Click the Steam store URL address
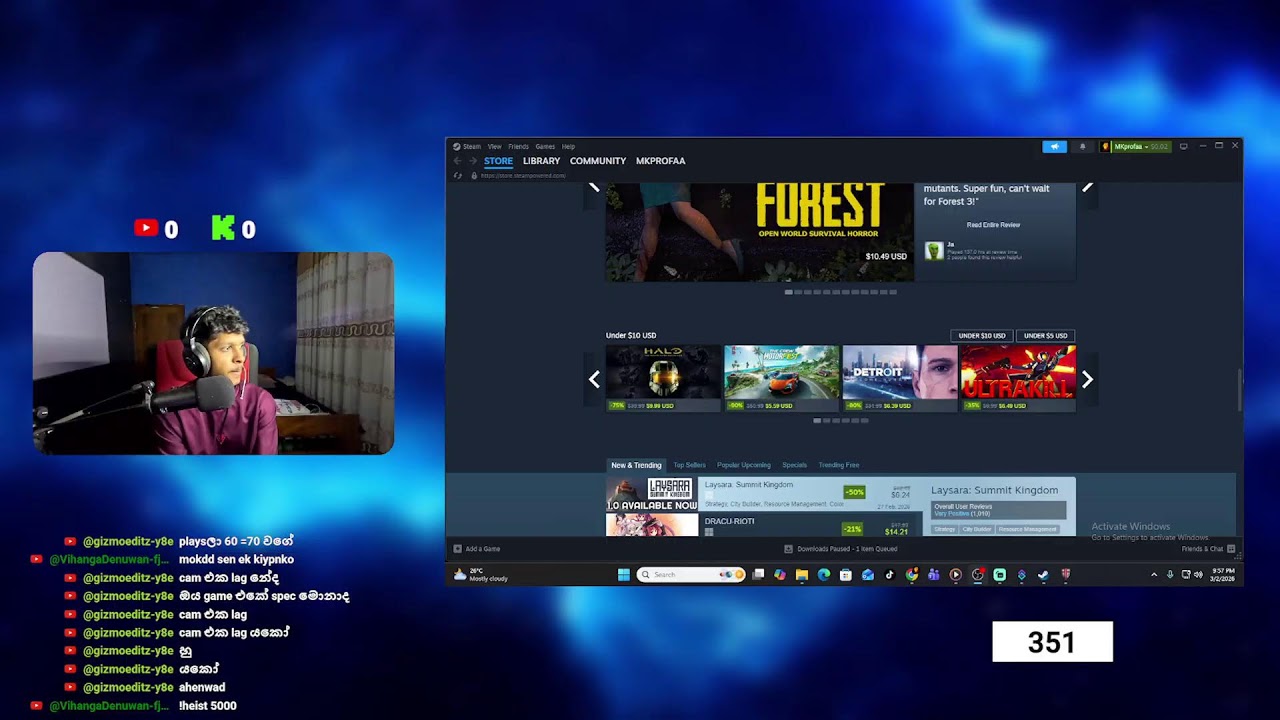Screen dimensions: 1280x720 point(523,175)
